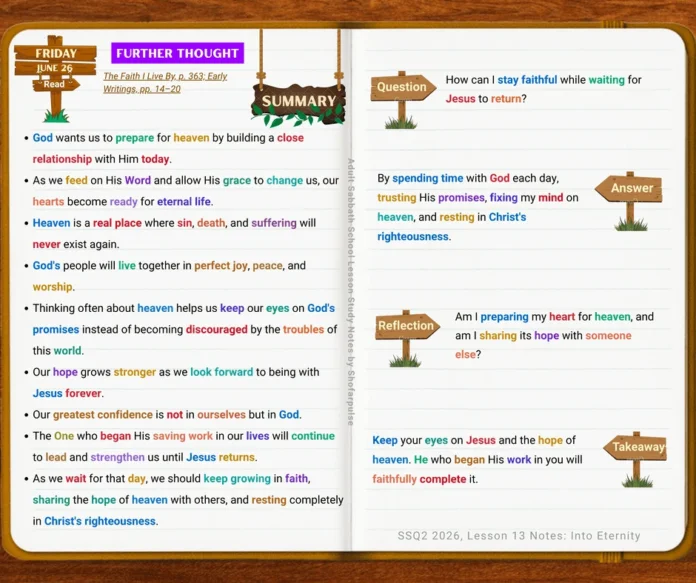Click the small Read arrow sign
The image size is (696, 583).
pos(55,84)
